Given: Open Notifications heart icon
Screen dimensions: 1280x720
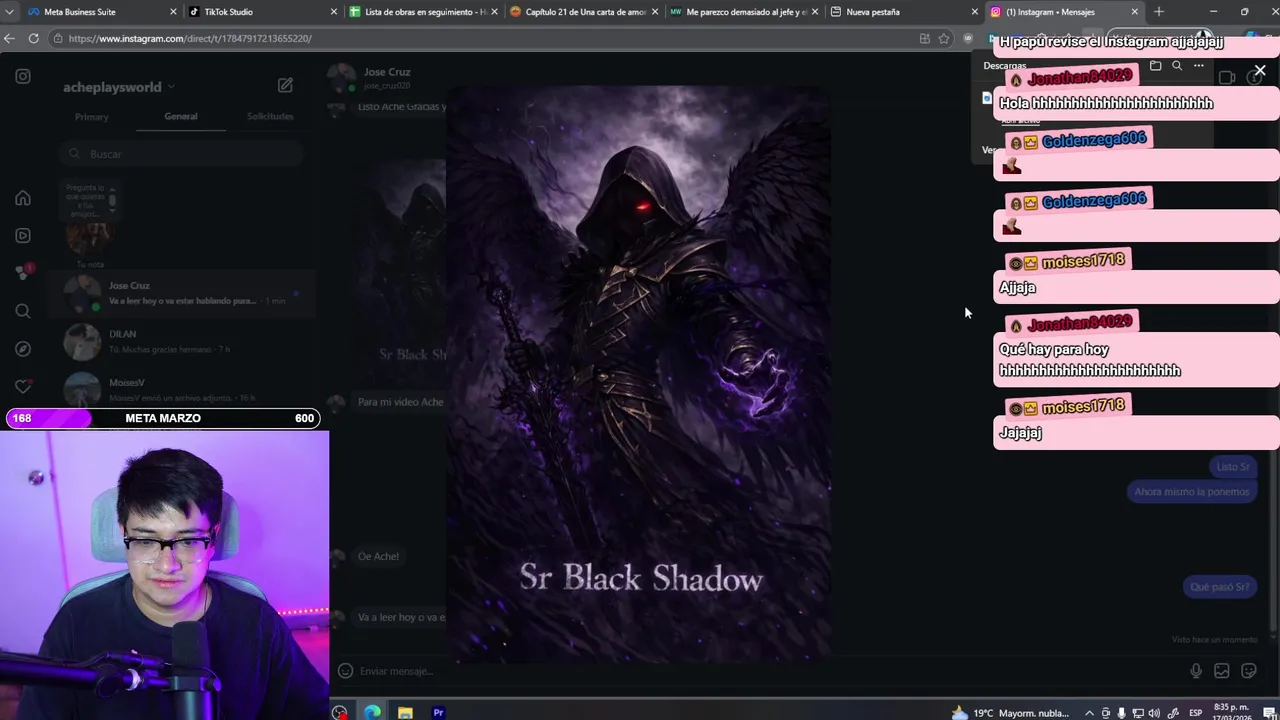Looking at the screenshot, I should click(x=23, y=386).
